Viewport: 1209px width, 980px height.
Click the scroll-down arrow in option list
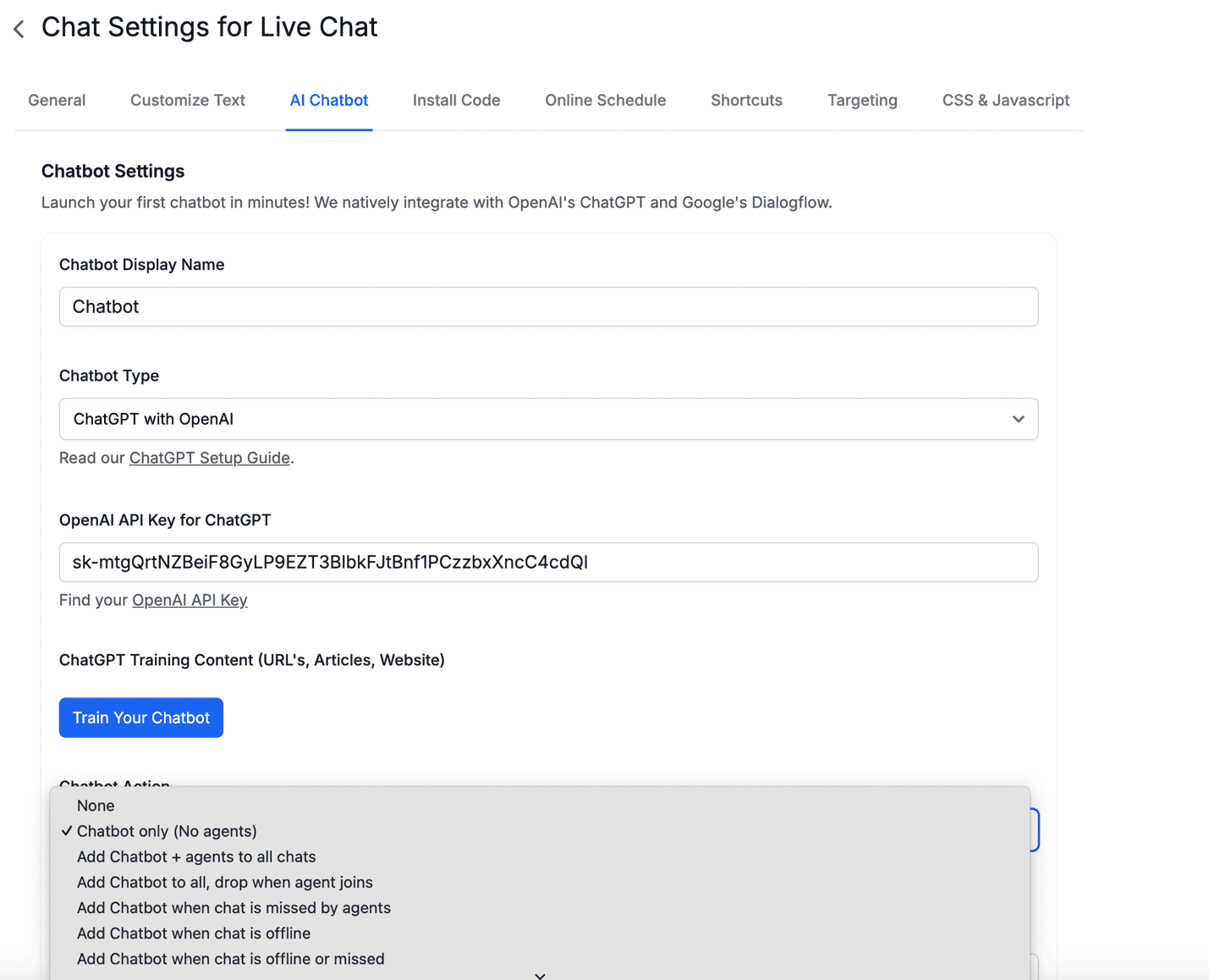(x=540, y=975)
